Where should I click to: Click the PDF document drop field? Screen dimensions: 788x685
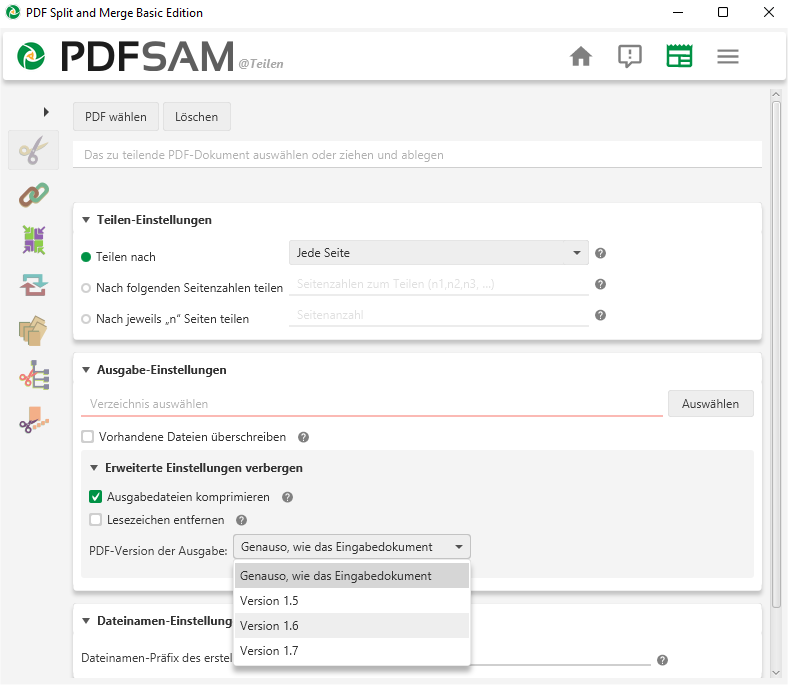(x=417, y=155)
